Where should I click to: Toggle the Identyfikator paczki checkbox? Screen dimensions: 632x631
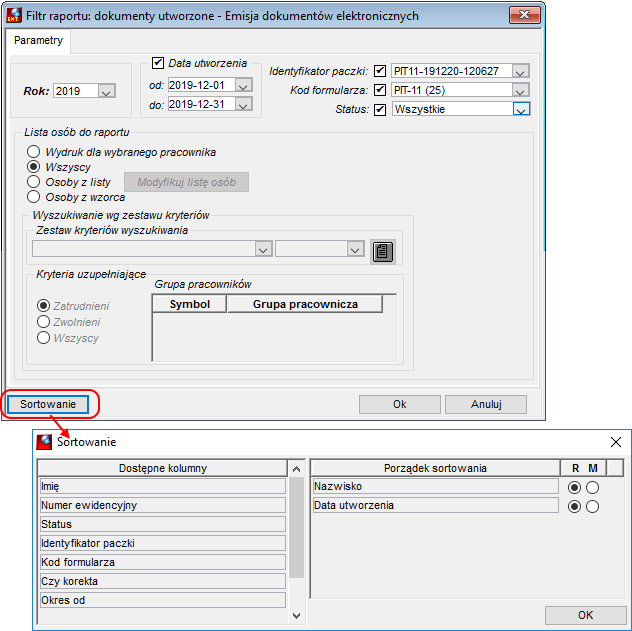point(380,71)
